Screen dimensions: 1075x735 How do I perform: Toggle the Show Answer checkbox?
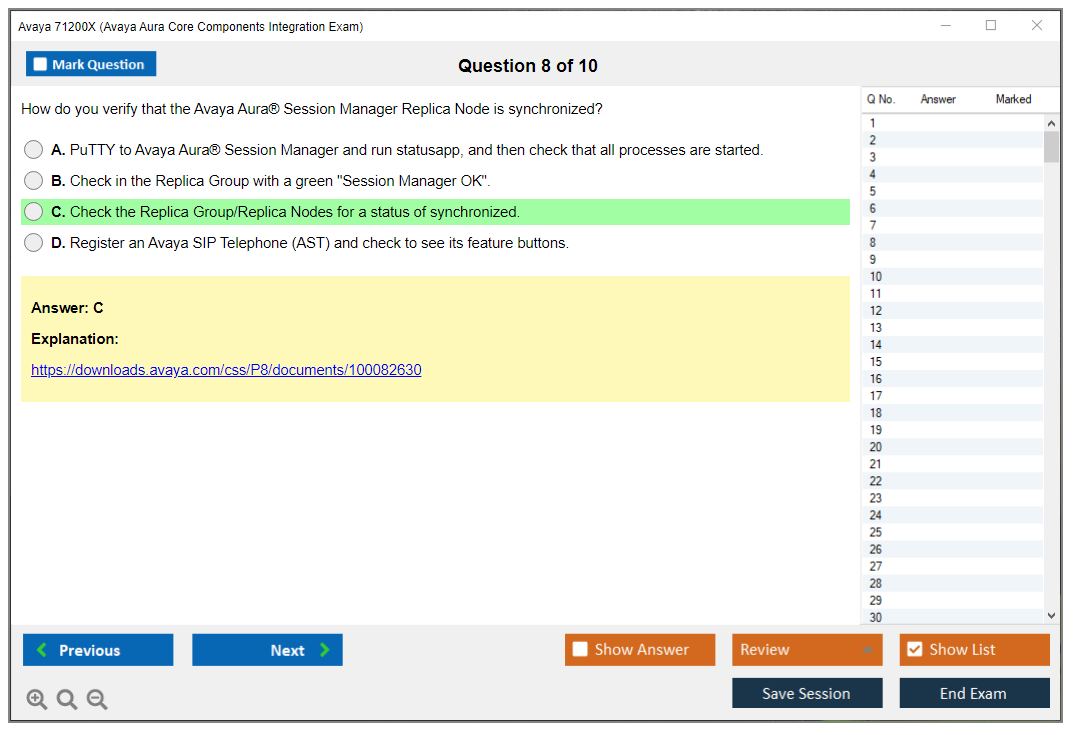pyautogui.click(x=580, y=650)
